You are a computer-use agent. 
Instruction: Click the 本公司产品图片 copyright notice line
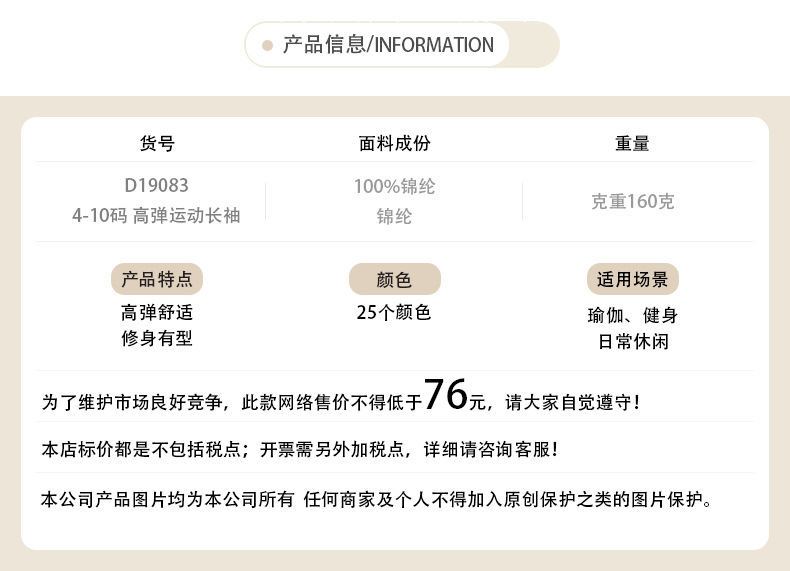coord(376,498)
